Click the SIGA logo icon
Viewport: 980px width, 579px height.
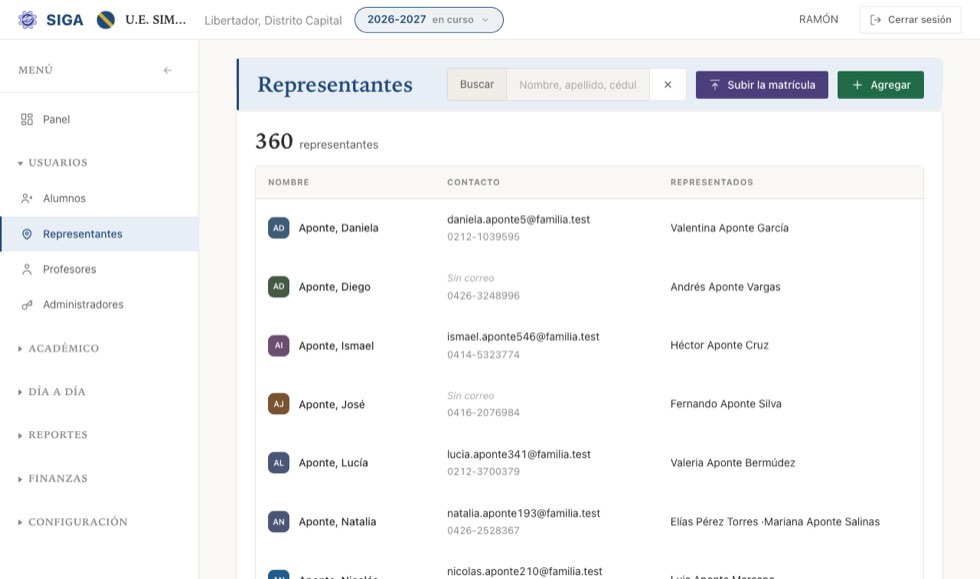pos(27,19)
